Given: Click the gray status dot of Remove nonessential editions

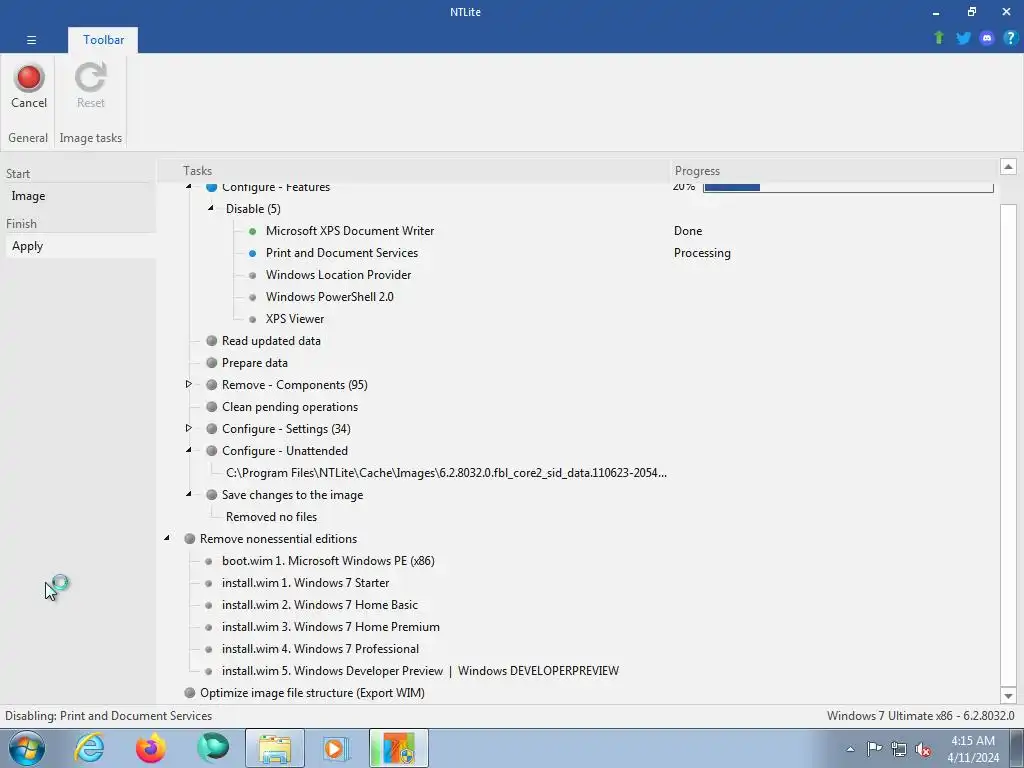Looking at the screenshot, I should [189, 539].
